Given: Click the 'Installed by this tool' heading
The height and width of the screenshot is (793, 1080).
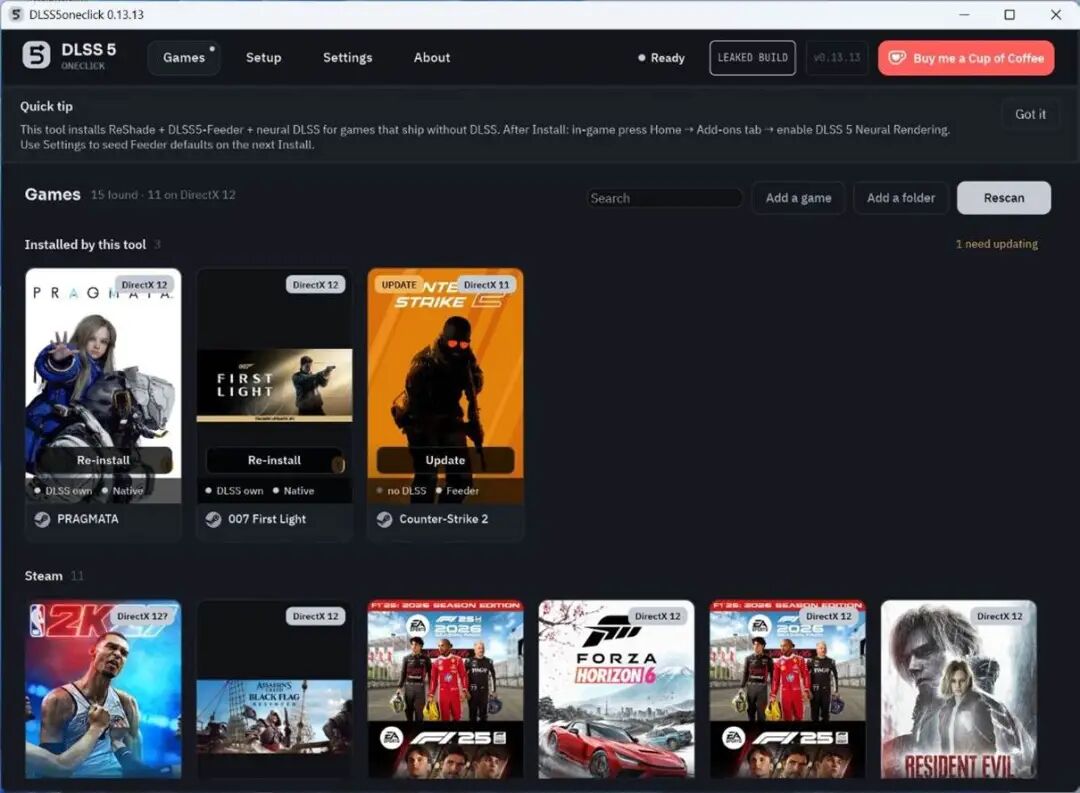Looking at the screenshot, I should point(85,245).
